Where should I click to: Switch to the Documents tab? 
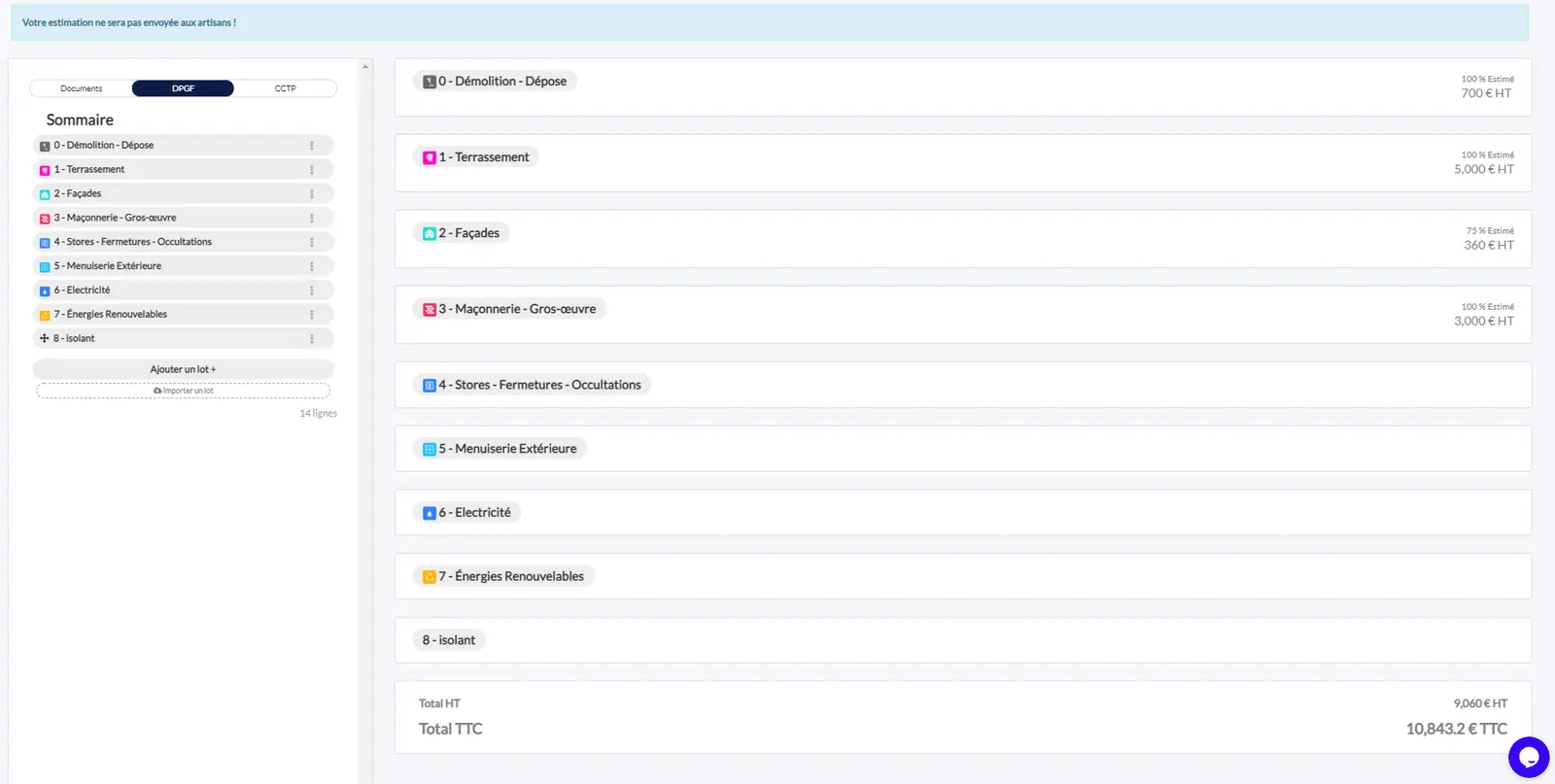82,88
